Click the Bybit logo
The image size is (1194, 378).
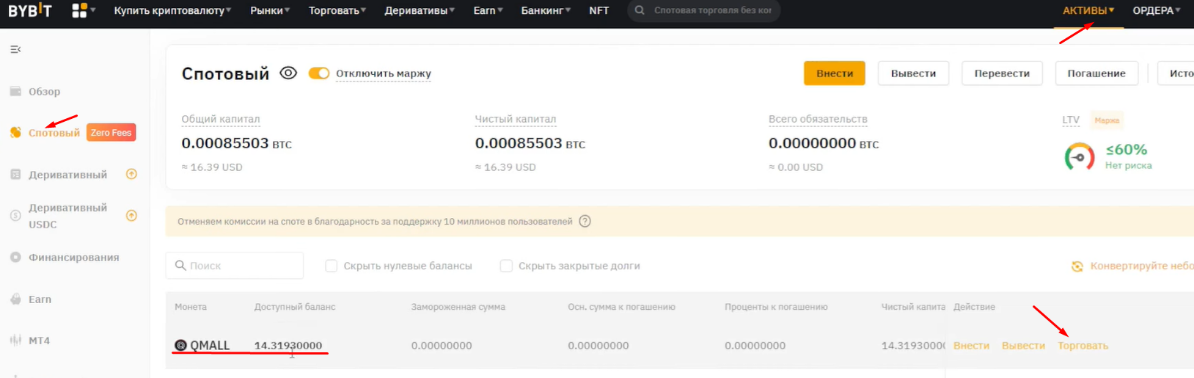pos(31,11)
